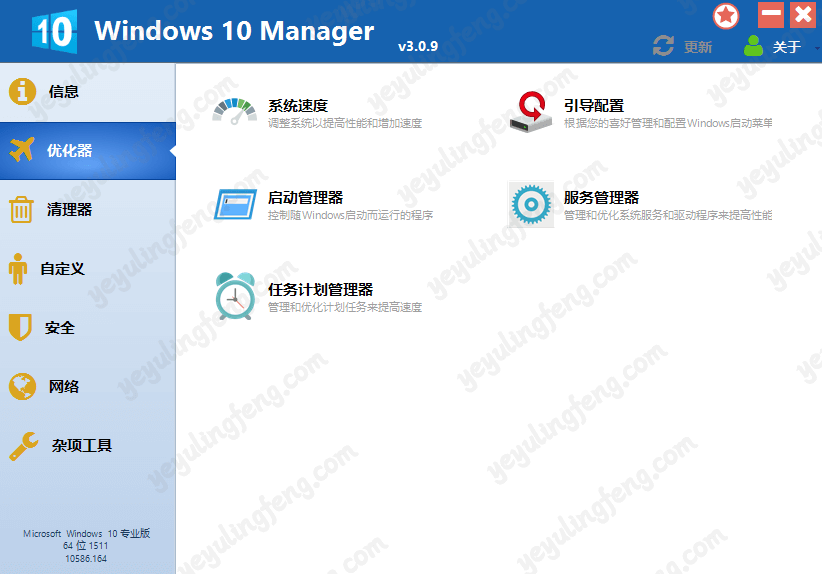Click description 根据您的喜好管理和配置Windows启动菜单
The width and height of the screenshot is (822, 574).
click(668, 123)
